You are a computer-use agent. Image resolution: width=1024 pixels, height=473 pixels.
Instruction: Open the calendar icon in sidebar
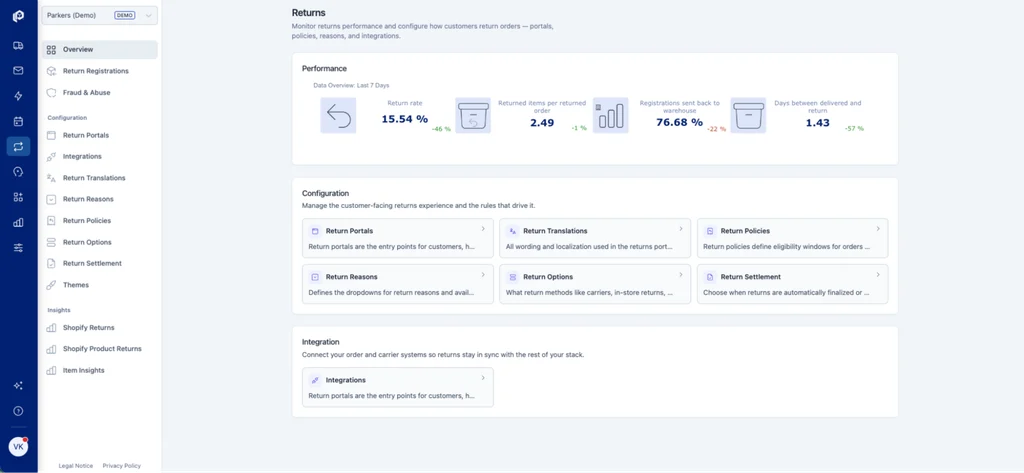tap(18, 121)
